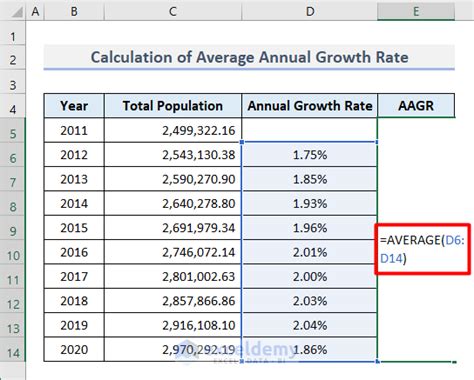Image resolution: width=474 pixels, height=380 pixels.
Task: Select column C header
Action: pyautogui.click(x=173, y=11)
